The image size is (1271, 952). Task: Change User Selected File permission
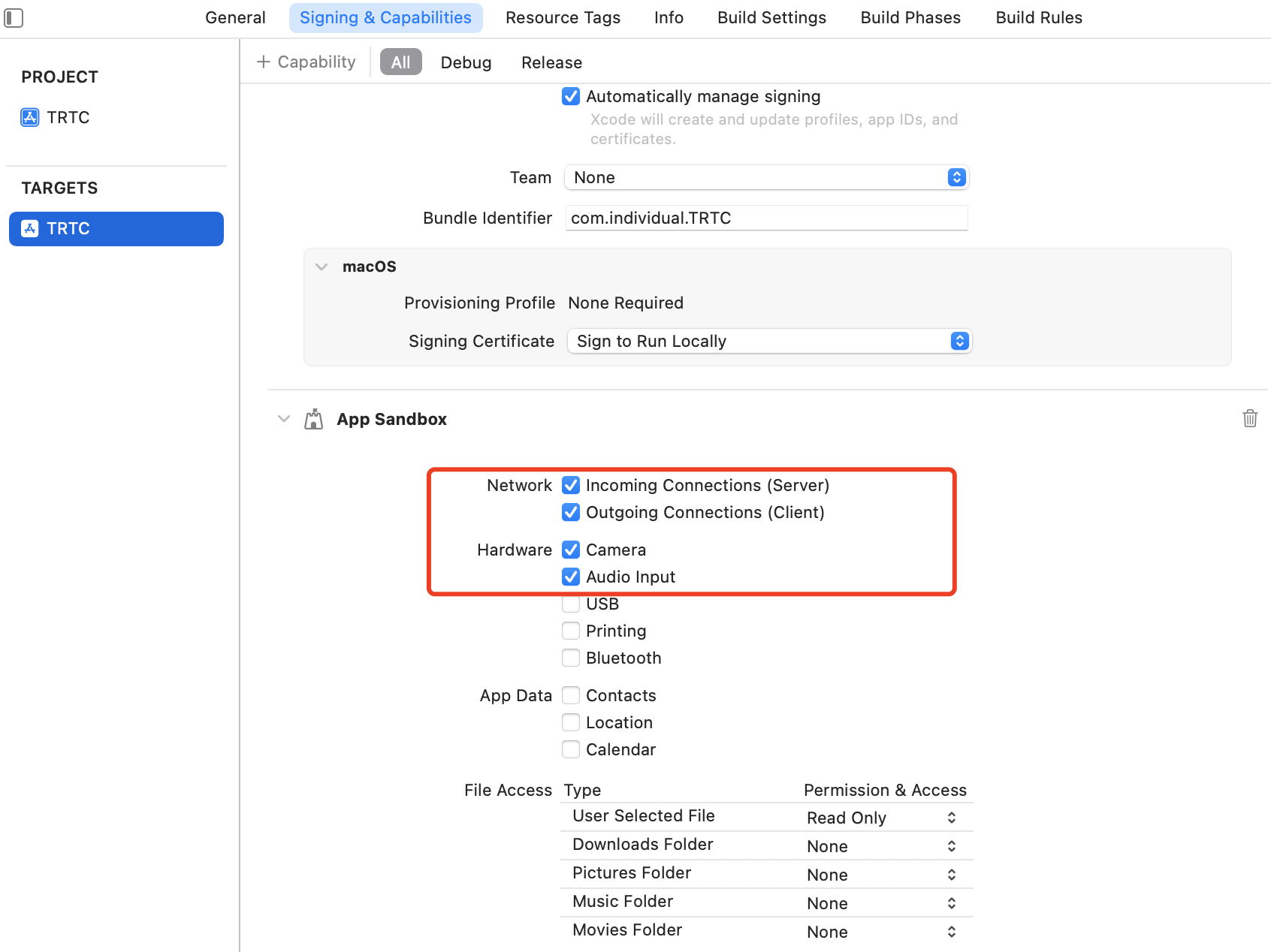pyautogui.click(x=882, y=818)
